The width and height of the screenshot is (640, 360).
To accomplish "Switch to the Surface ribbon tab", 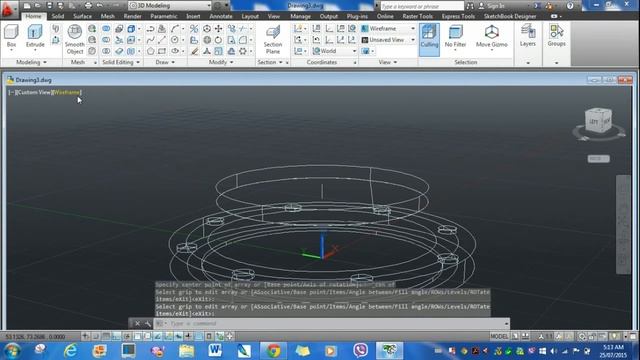I will pyautogui.click(x=82, y=16).
